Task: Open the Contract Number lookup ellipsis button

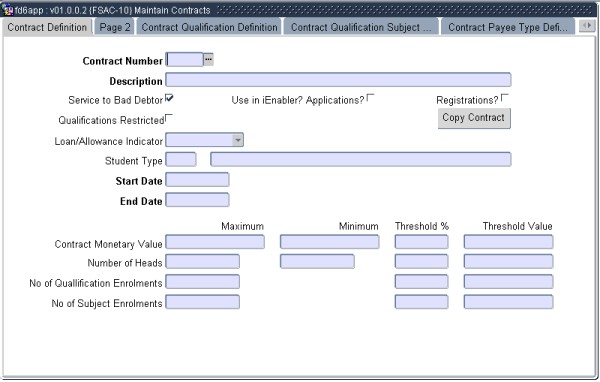Action: [208, 59]
